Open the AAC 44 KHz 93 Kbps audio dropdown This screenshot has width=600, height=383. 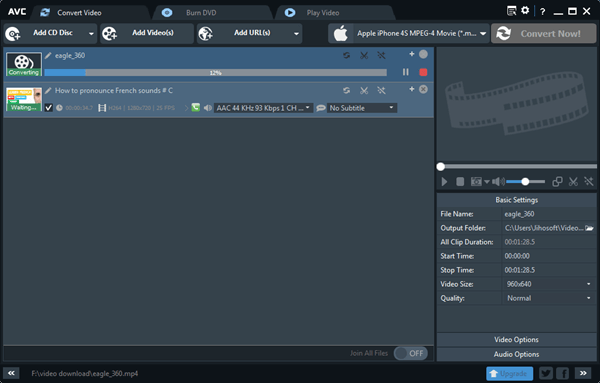coord(263,108)
